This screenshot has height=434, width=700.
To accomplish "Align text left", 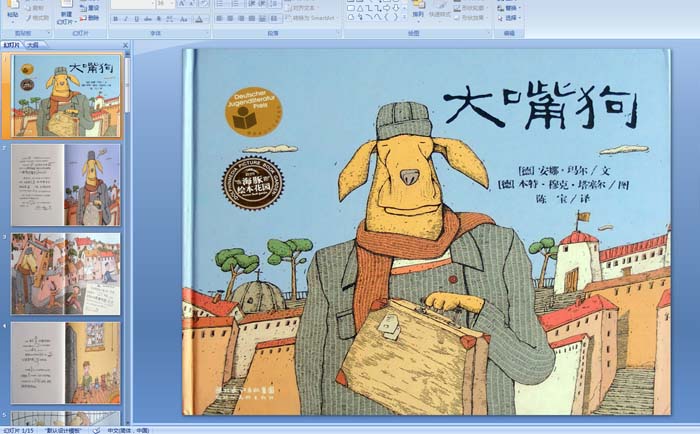I will click(x=219, y=18).
